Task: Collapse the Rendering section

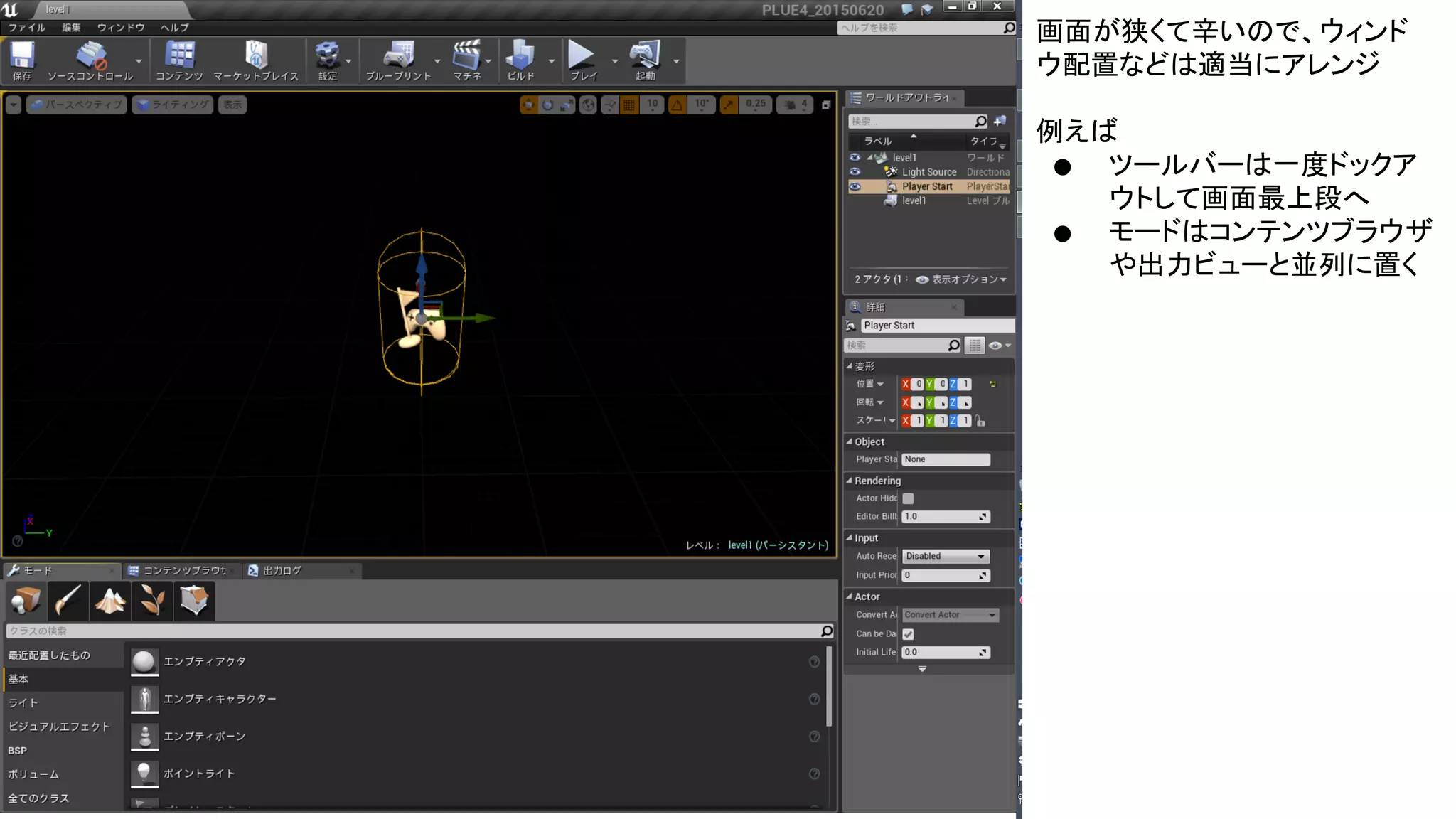Action: pyautogui.click(x=849, y=481)
